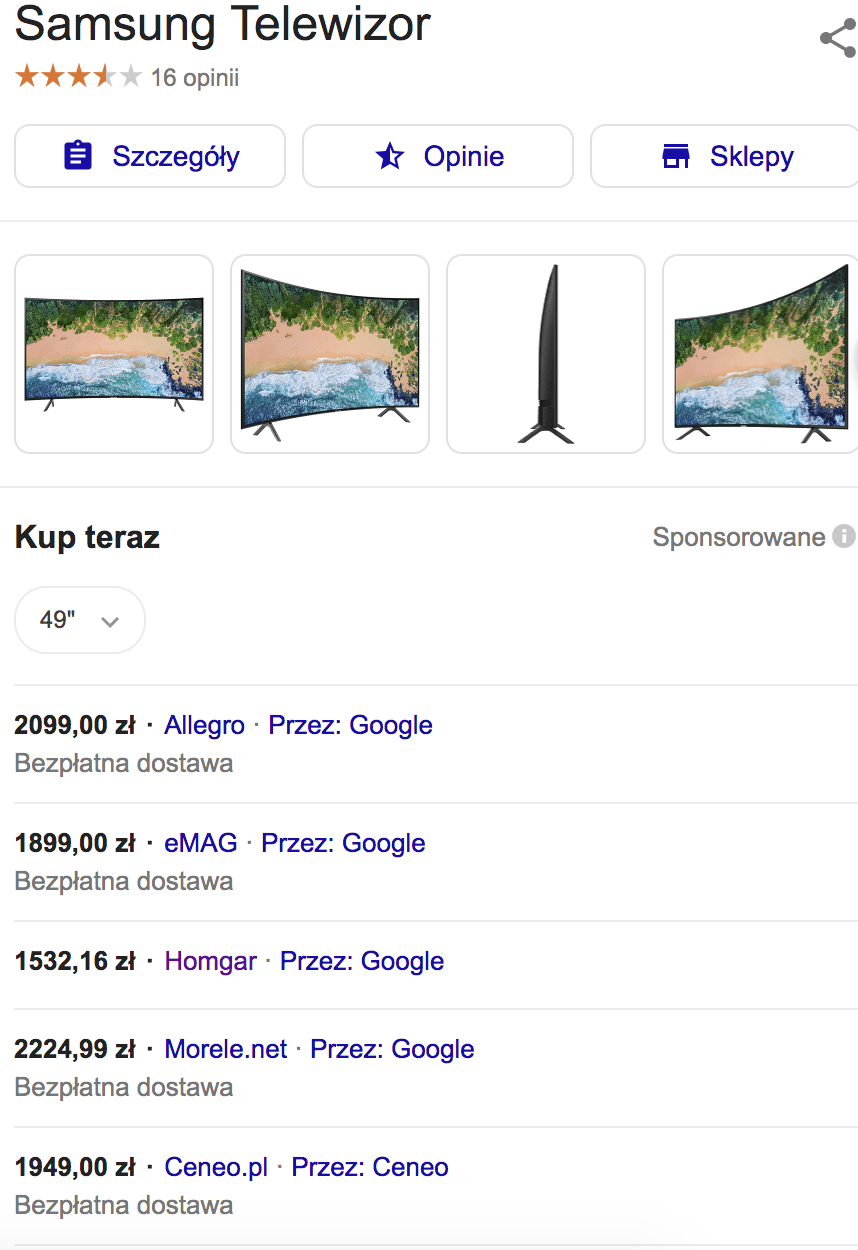Open the second angled TV thumbnail

coord(330,354)
